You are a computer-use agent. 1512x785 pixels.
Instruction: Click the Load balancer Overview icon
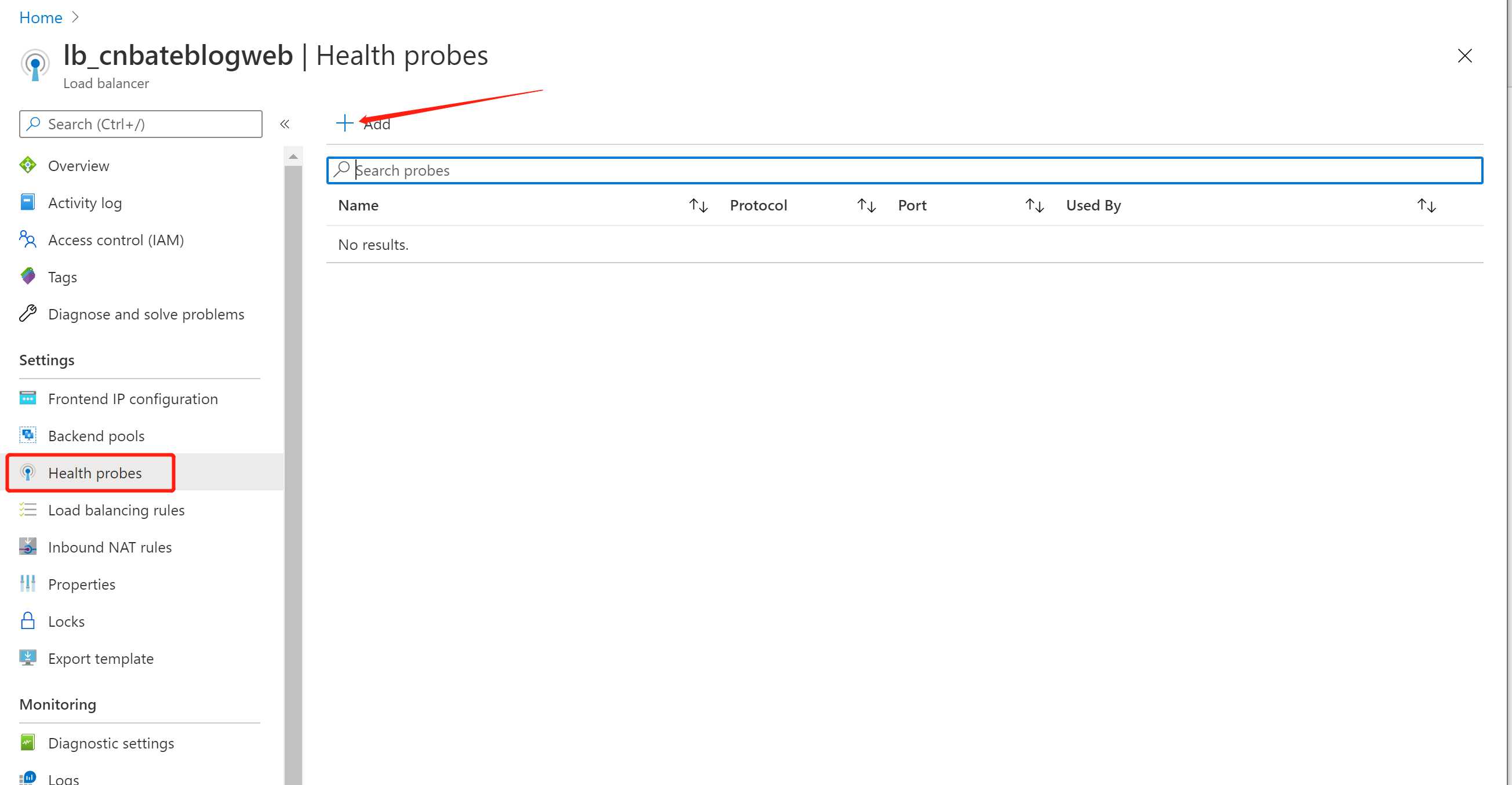click(28, 165)
